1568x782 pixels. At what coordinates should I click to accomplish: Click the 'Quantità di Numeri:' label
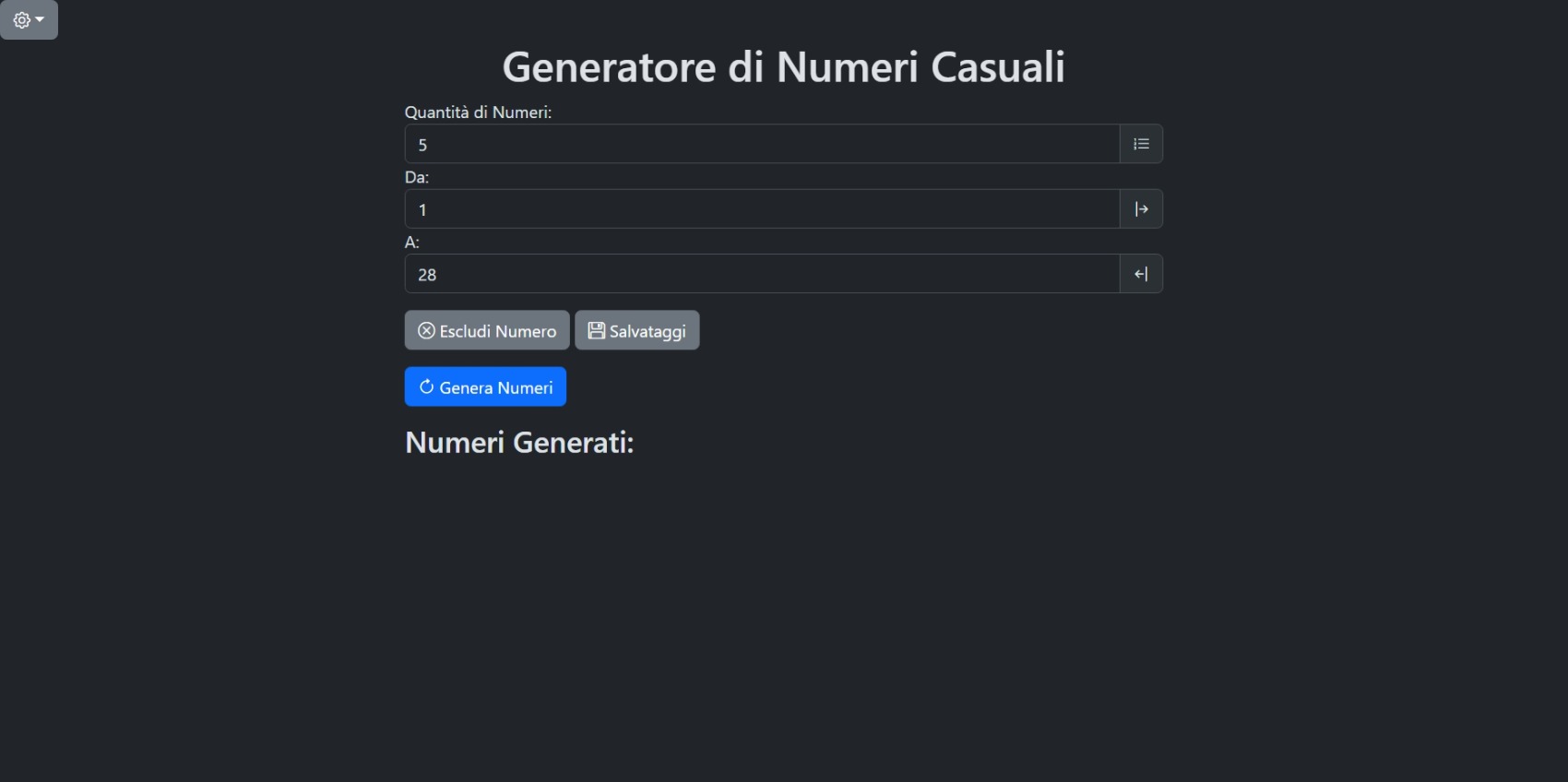(478, 113)
